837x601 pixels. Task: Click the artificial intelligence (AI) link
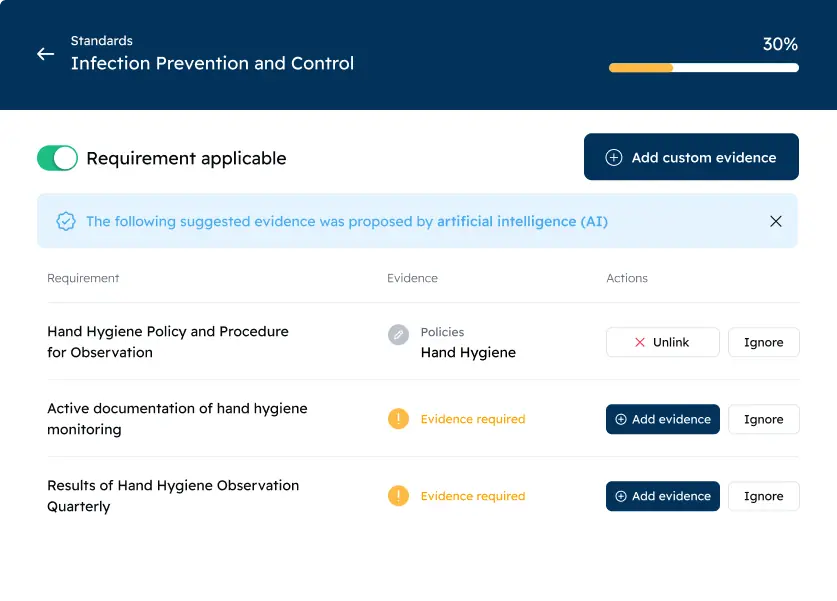point(522,222)
